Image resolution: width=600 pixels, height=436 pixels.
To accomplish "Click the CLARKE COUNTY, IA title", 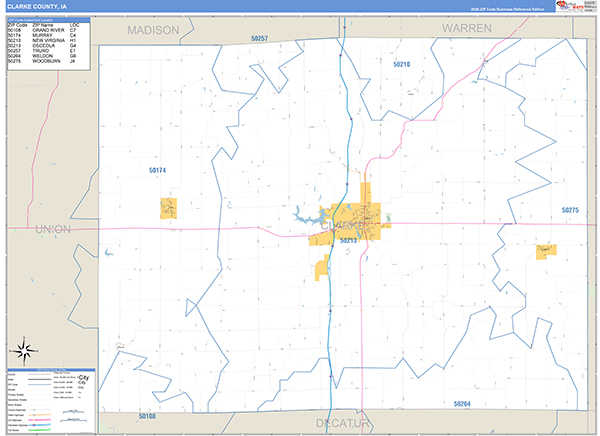I will tap(37, 7).
